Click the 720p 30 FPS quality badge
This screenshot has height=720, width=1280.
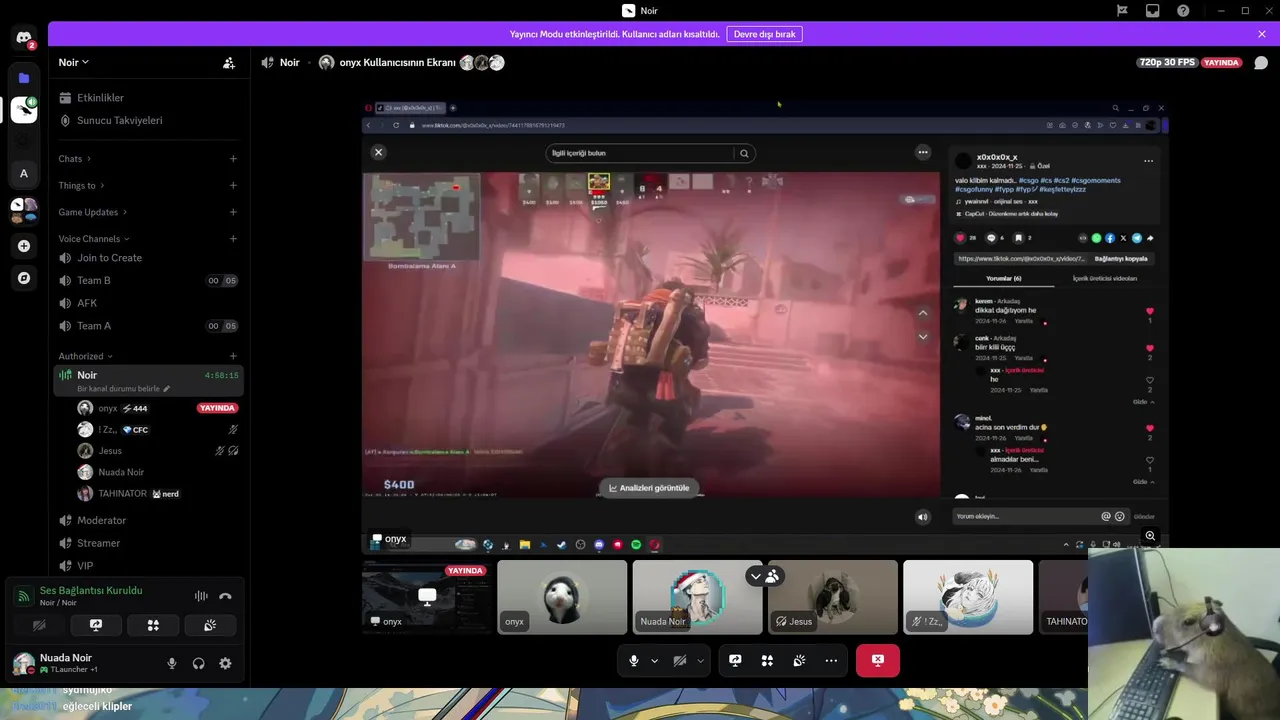1167,62
